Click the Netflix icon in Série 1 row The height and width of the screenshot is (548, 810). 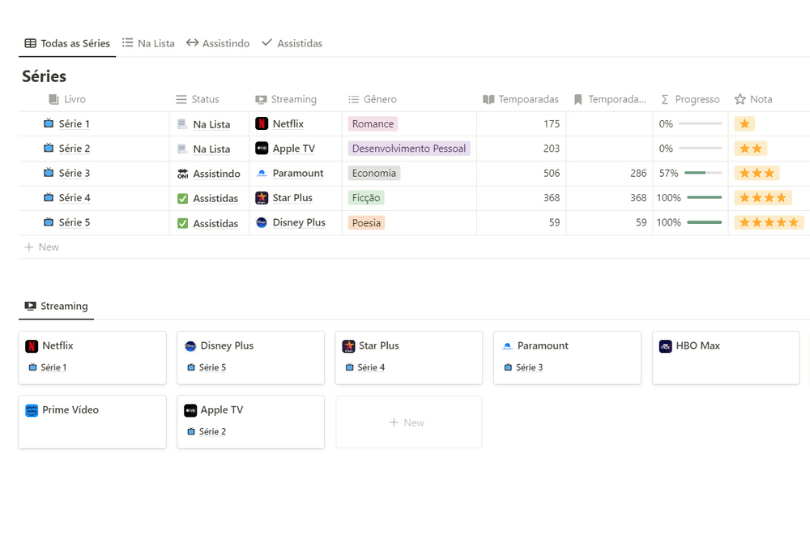point(262,124)
